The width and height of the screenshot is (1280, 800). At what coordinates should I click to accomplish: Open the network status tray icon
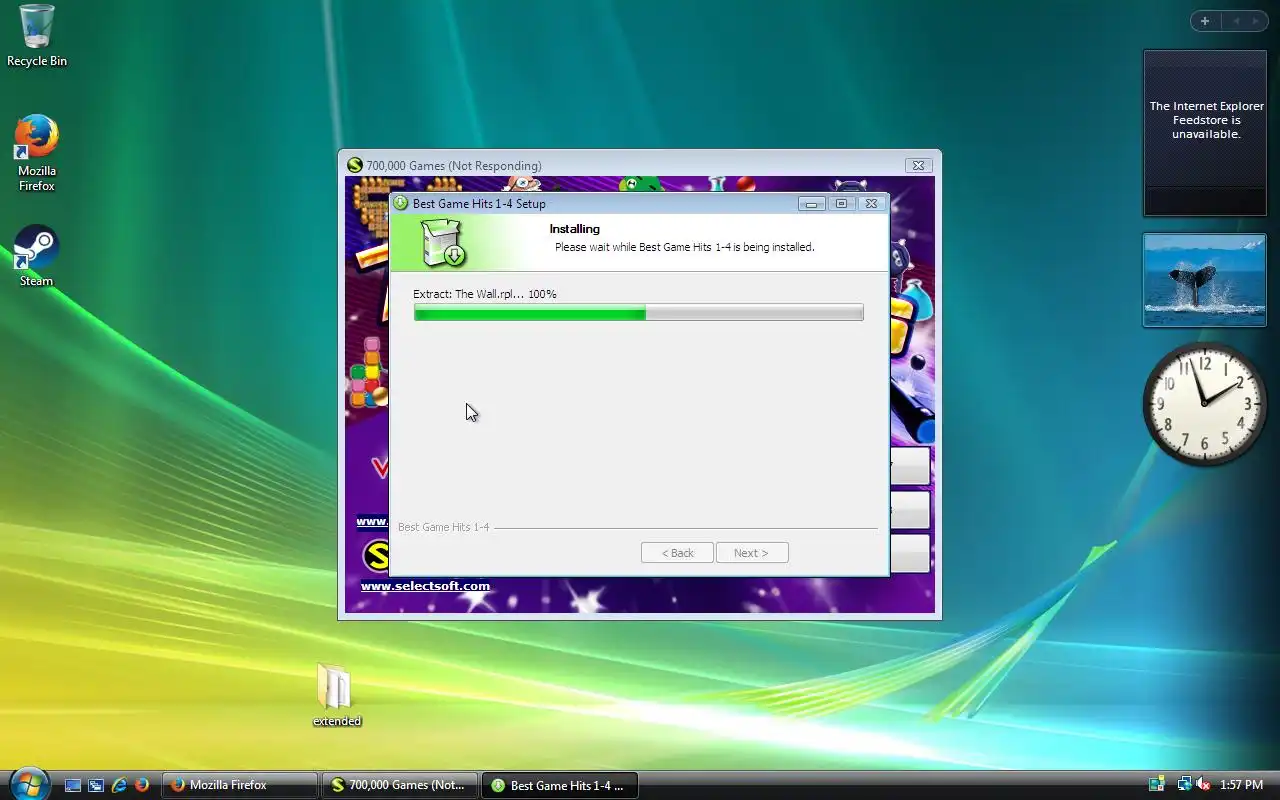click(1184, 785)
